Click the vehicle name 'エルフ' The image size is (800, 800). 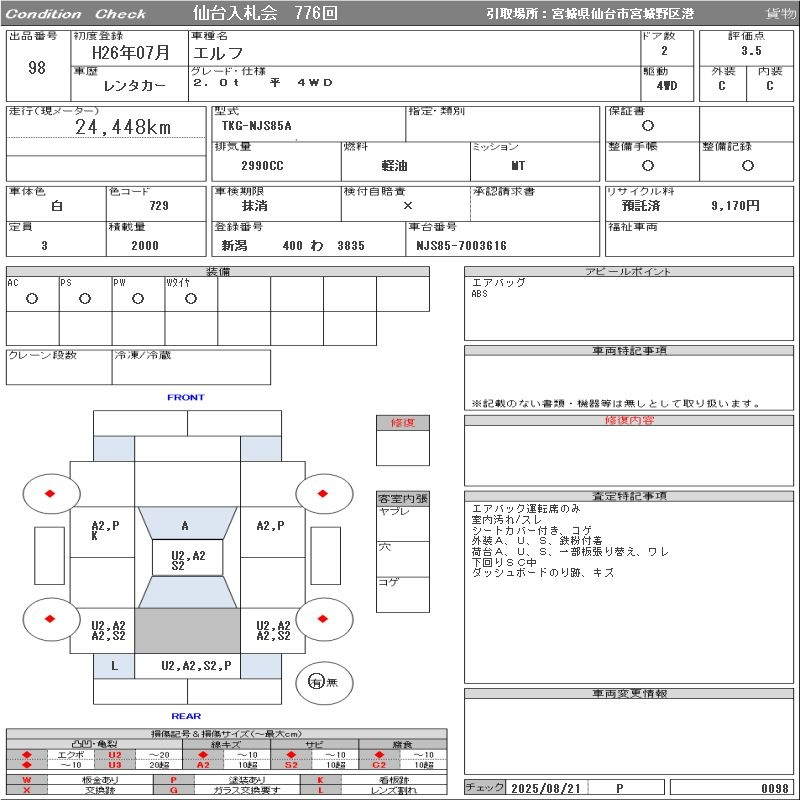(x=218, y=53)
